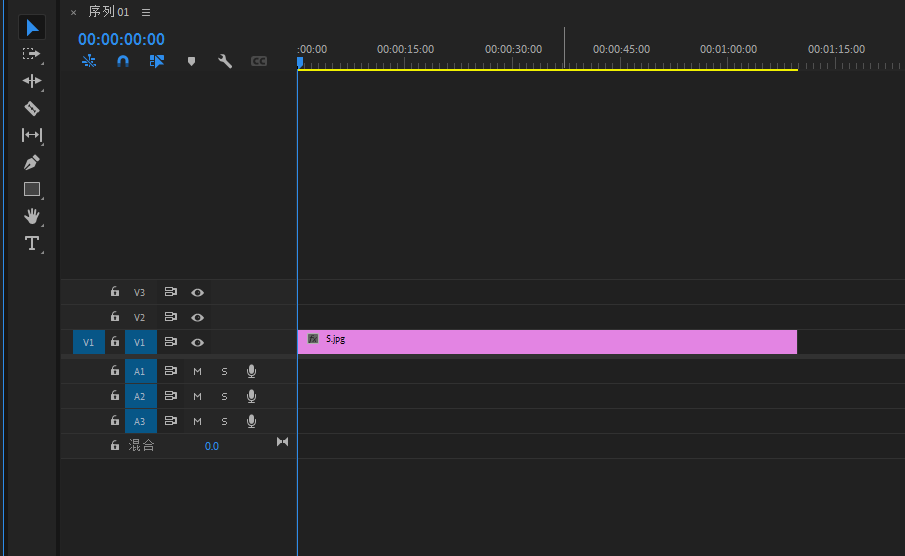Select the Type tool

31,243
